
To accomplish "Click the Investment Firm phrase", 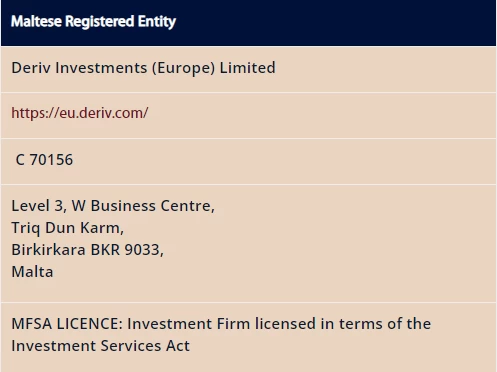I will [189, 324].
